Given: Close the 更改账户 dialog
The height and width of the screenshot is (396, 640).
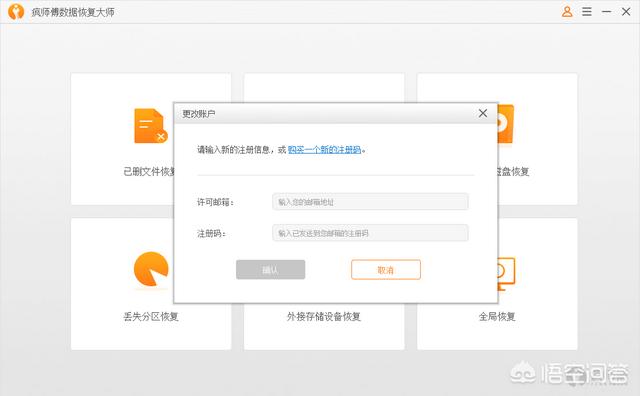Looking at the screenshot, I should [483, 113].
